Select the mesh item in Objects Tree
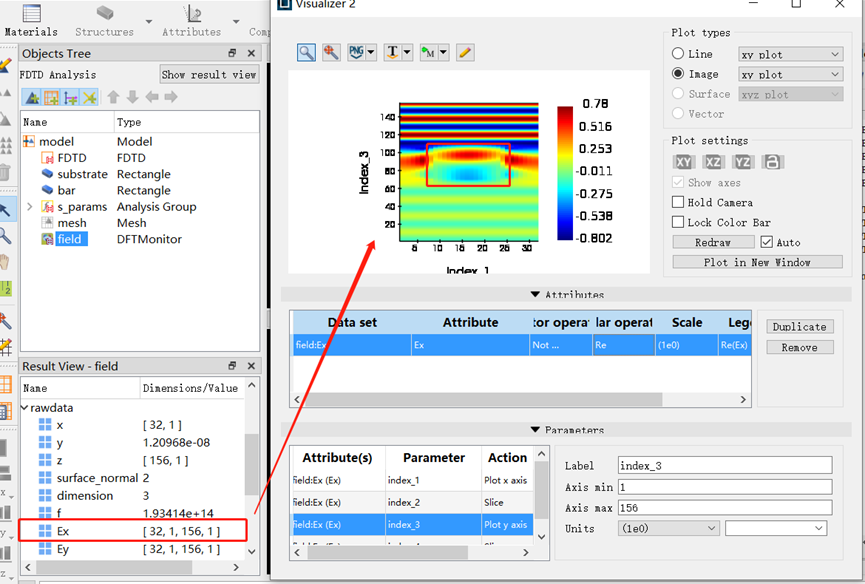The image size is (865, 584). click(x=72, y=223)
